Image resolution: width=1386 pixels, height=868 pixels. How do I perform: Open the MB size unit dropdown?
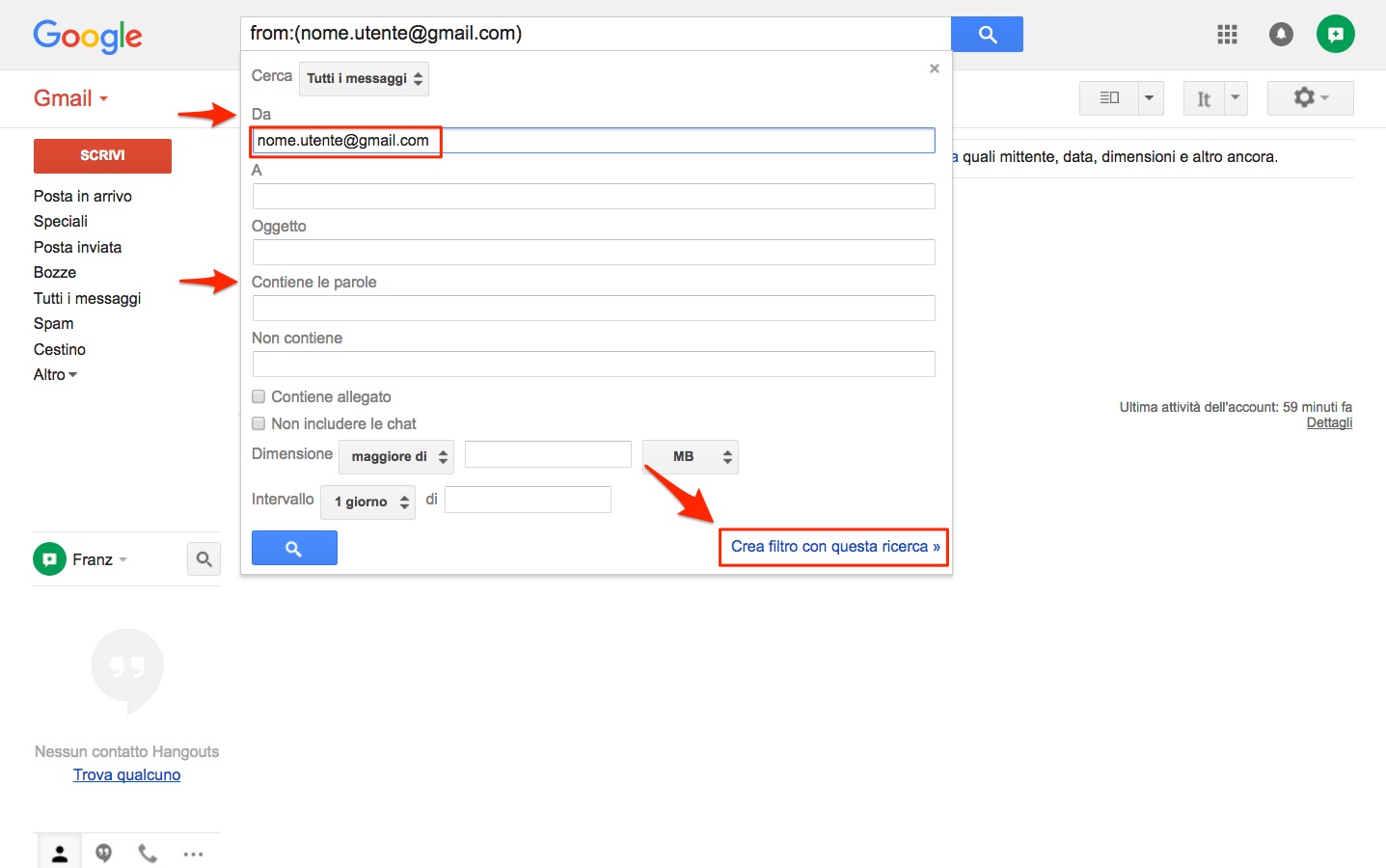(691, 456)
